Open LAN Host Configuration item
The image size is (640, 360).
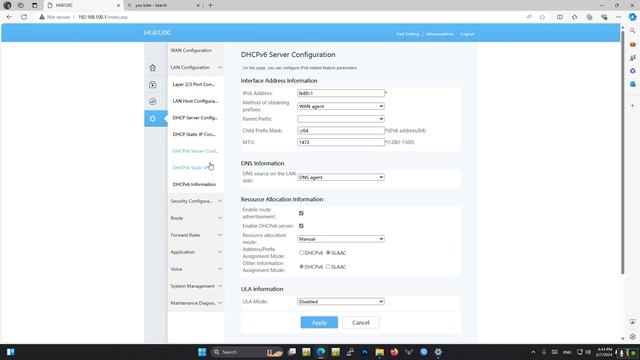click(195, 101)
